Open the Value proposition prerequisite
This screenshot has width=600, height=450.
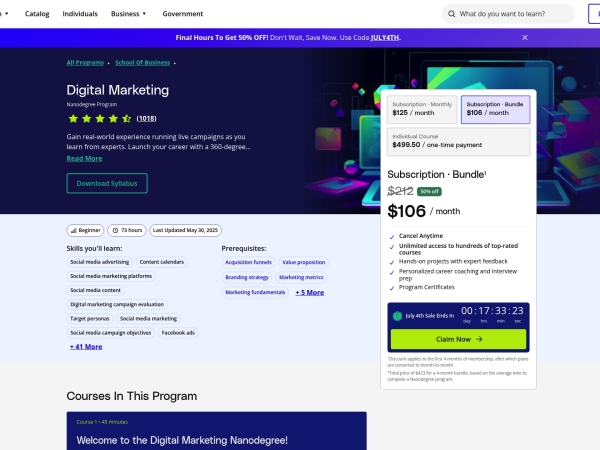tap(303, 262)
